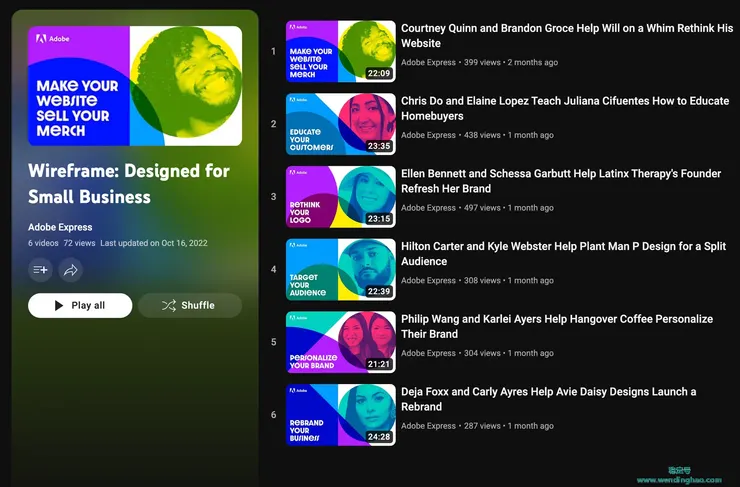Open the large playlist cover thumbnail
The width and height of the screenshot is (740, 487).
pos(135,86)
